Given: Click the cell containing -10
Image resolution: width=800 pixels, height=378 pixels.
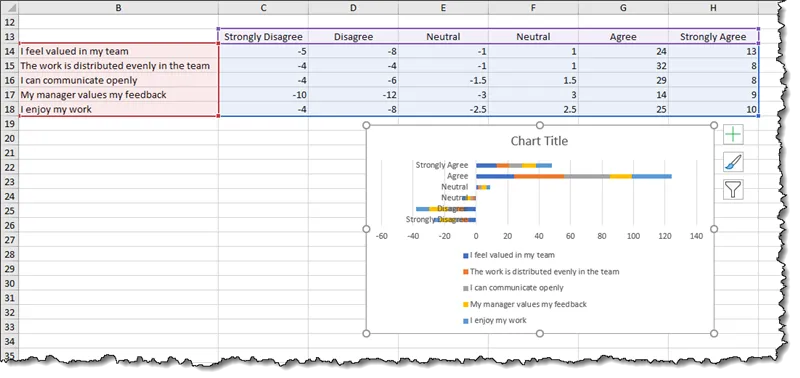Looking at the screenshot, I should coord(263,95).
